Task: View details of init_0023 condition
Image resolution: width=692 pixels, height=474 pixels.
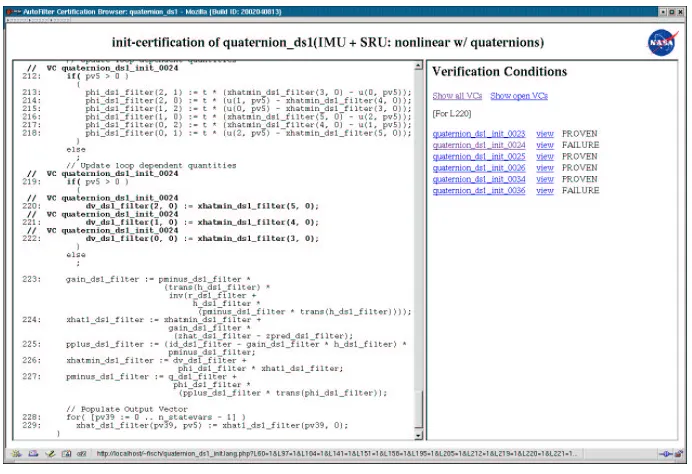Action: (x=545, y=134)
